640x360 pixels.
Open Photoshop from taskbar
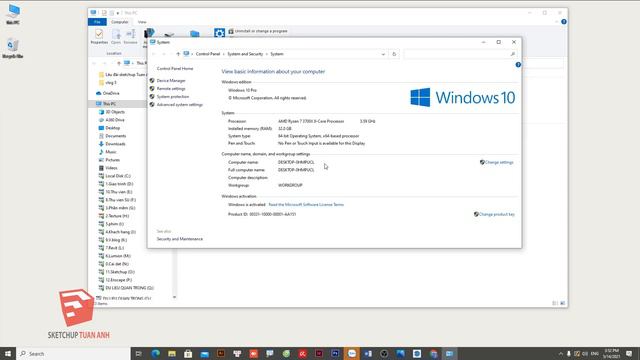335,353
